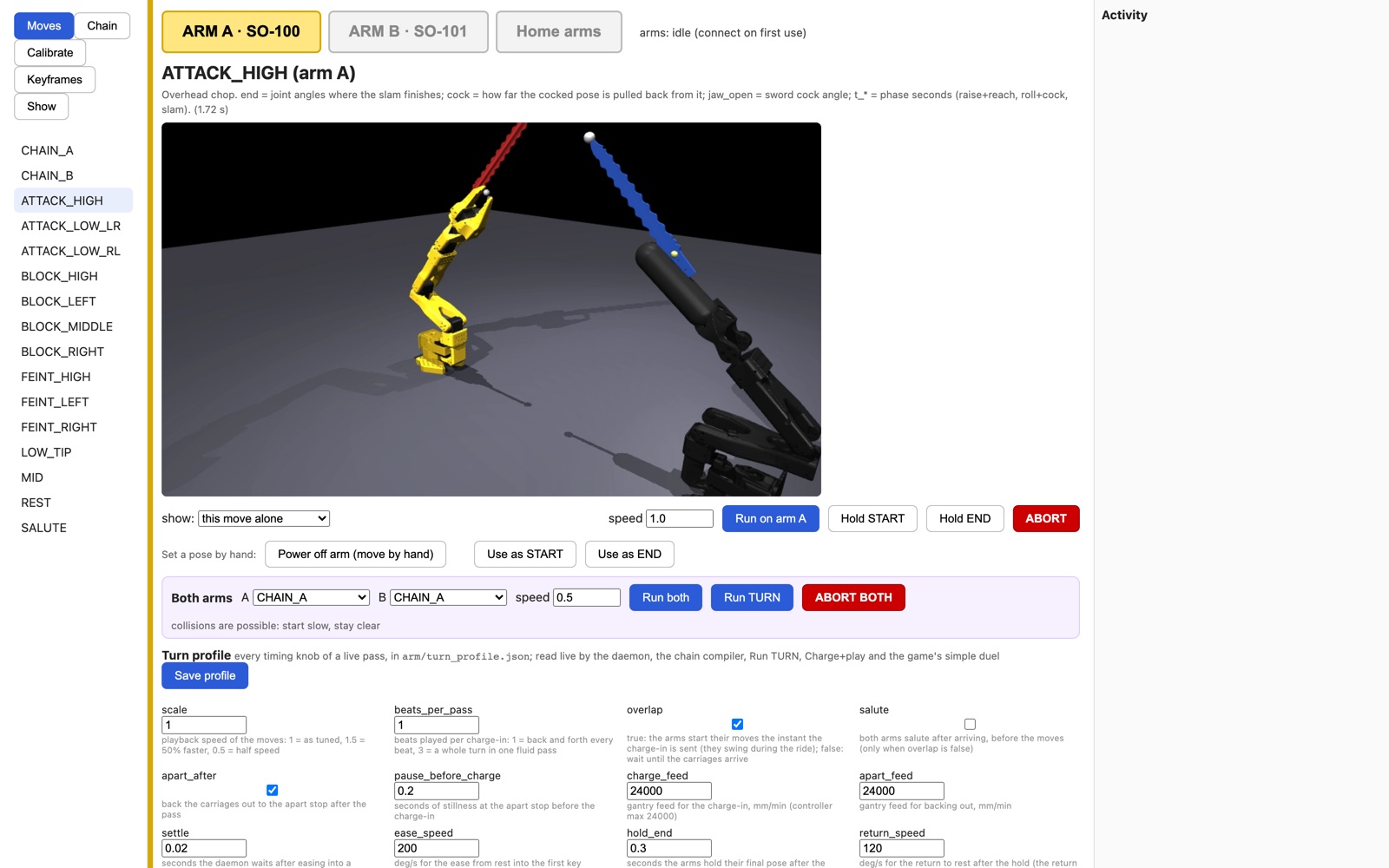Click the 3D arm simulation viewport
Image resolution: width=1389 pixels, height=868 pixels.
491,309
